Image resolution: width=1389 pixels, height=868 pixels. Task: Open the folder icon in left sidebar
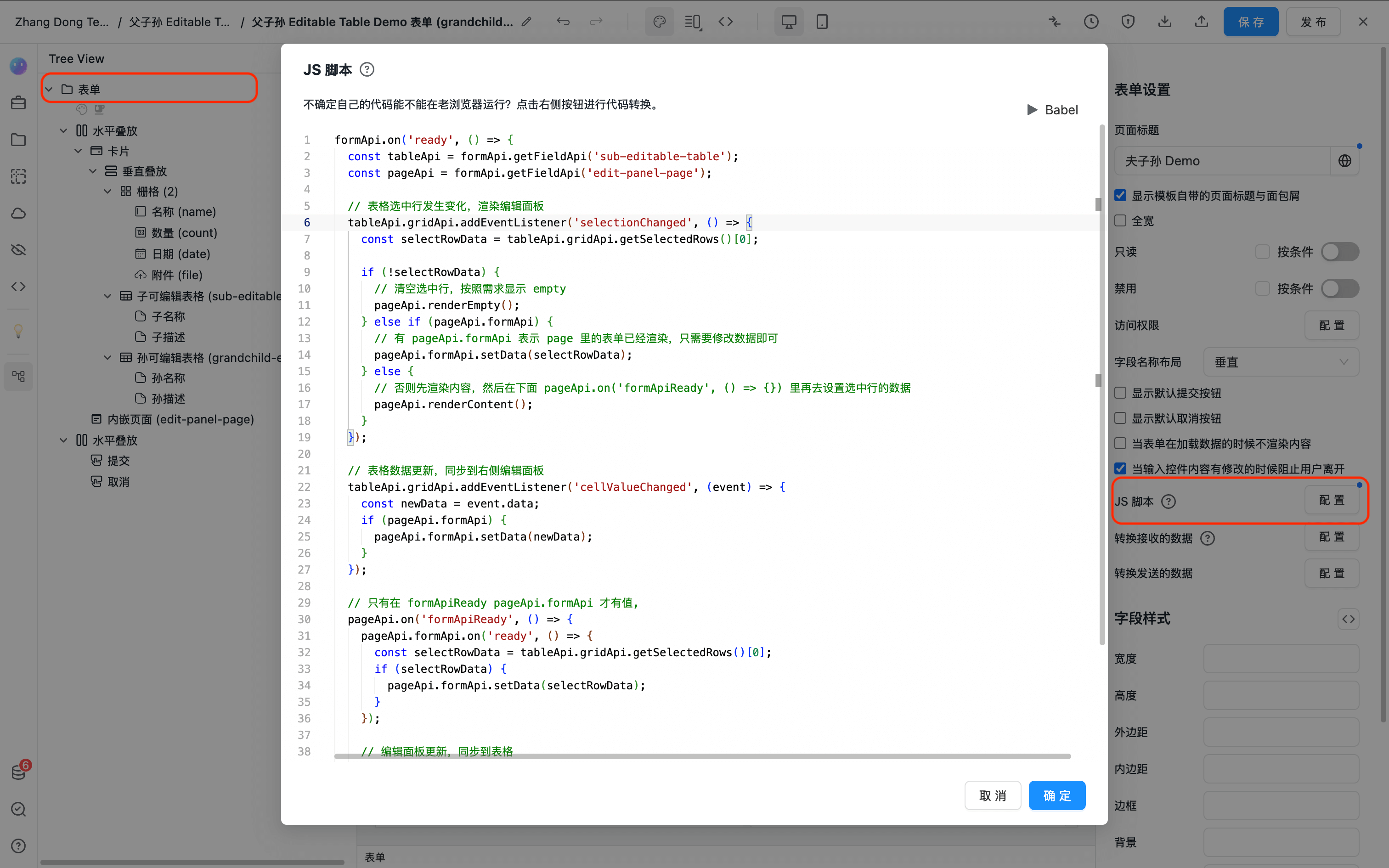click(18, 140)
